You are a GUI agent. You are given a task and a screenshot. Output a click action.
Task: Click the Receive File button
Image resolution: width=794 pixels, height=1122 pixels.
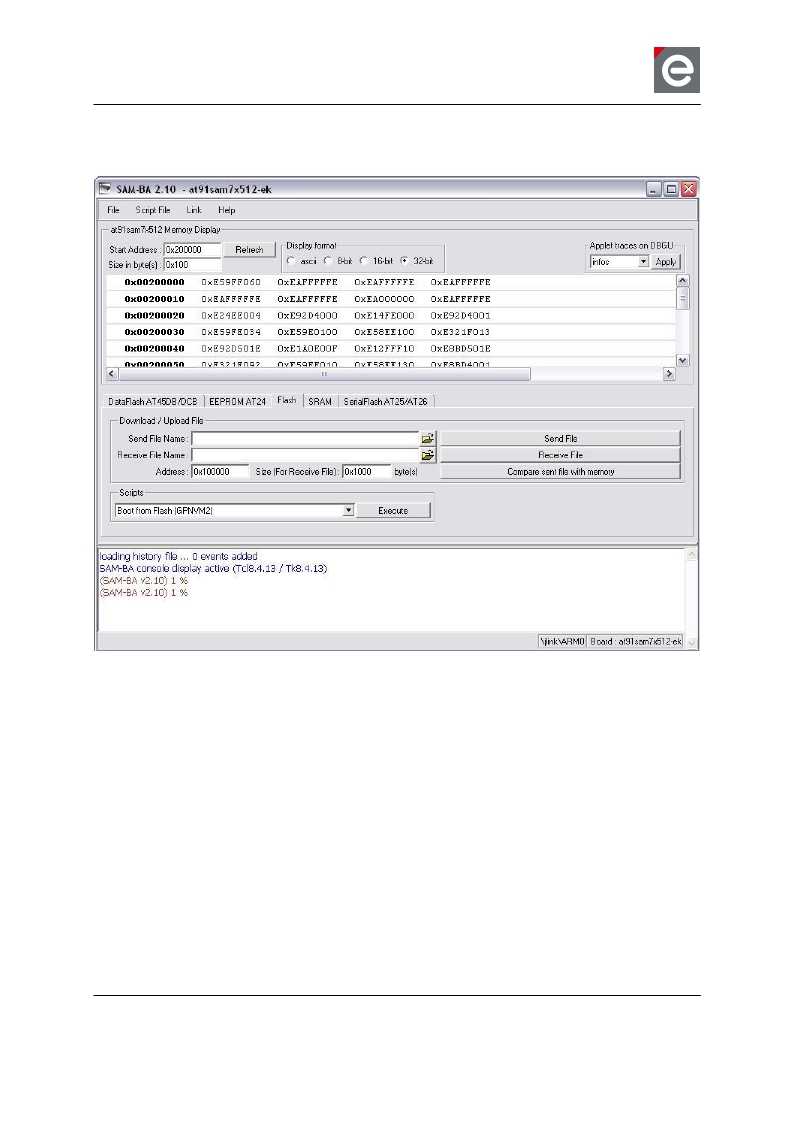[560, 455]
